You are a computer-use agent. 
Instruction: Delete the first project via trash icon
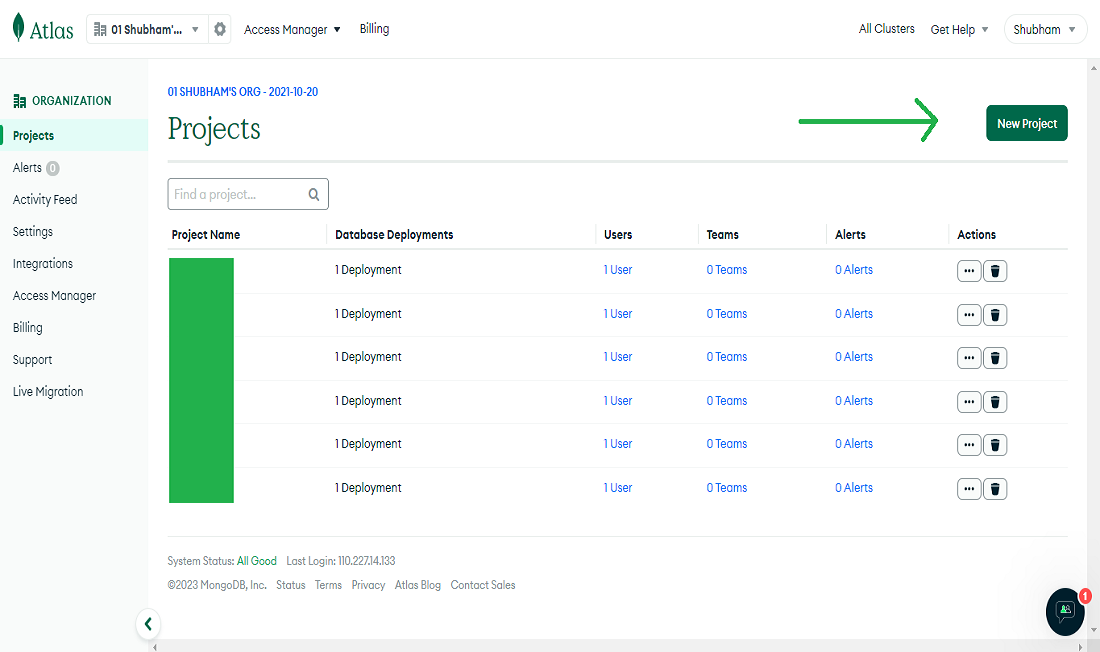click(x=995, y=271)
